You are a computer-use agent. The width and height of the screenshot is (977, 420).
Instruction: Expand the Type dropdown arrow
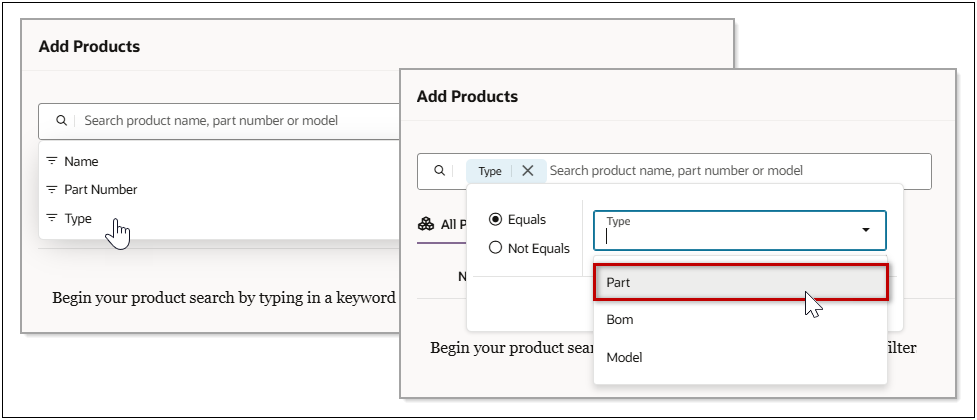865,230
